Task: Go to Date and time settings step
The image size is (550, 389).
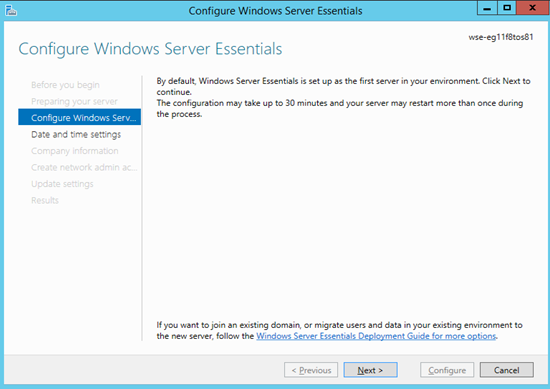Action: tap(76, 134)
